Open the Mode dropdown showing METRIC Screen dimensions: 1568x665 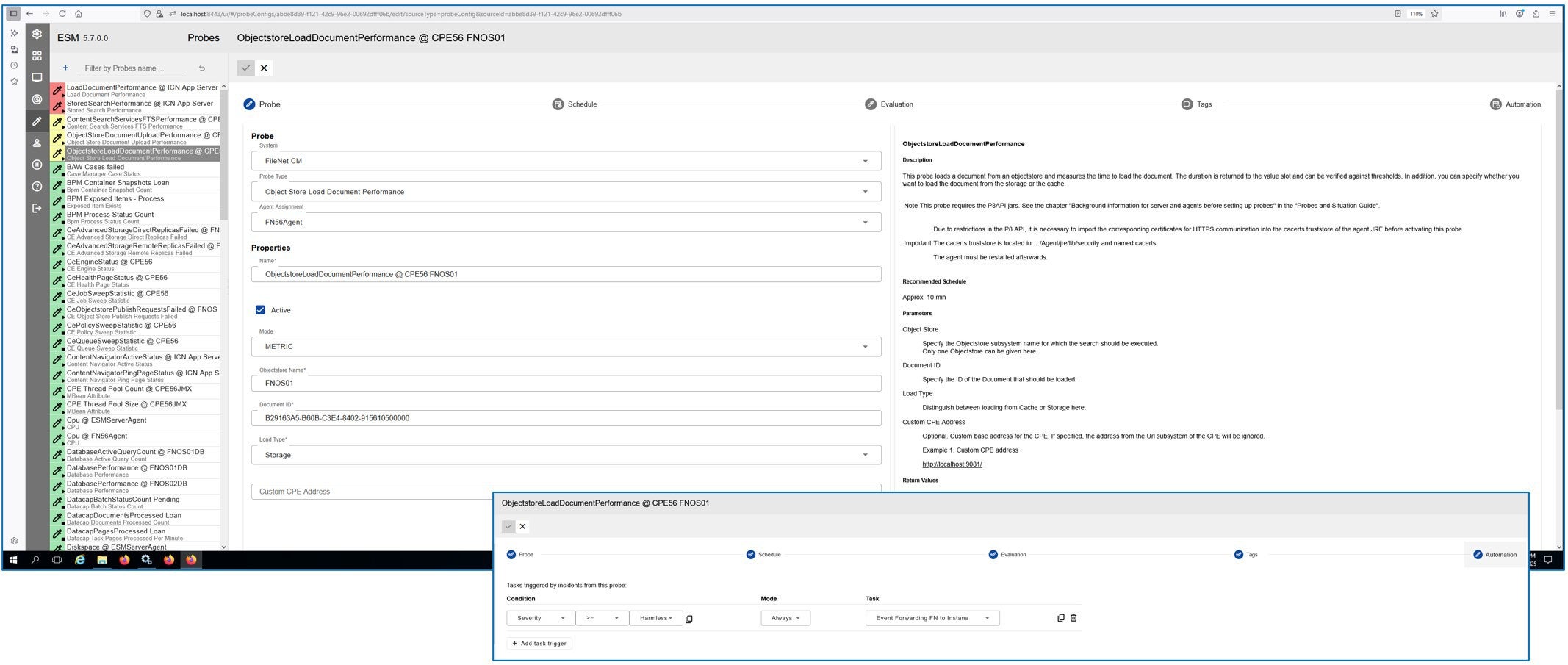click(566, 346)
